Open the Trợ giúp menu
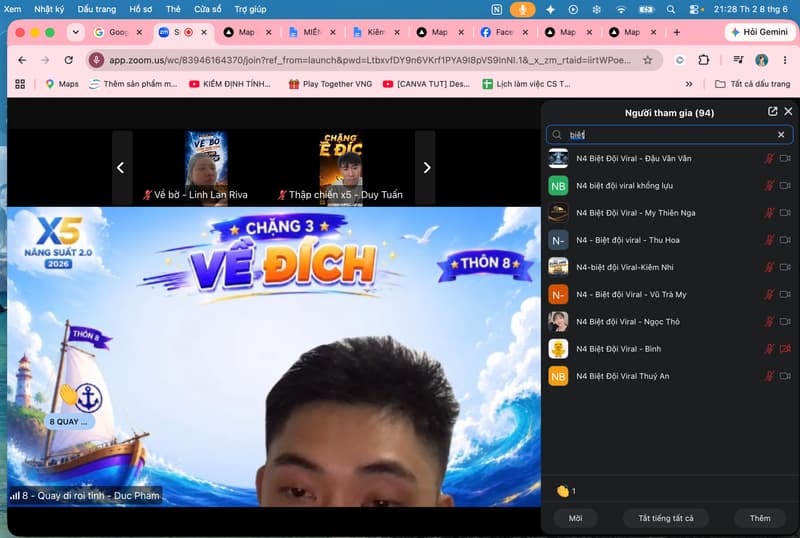This screenshot has height=538, width=800. 250,9
